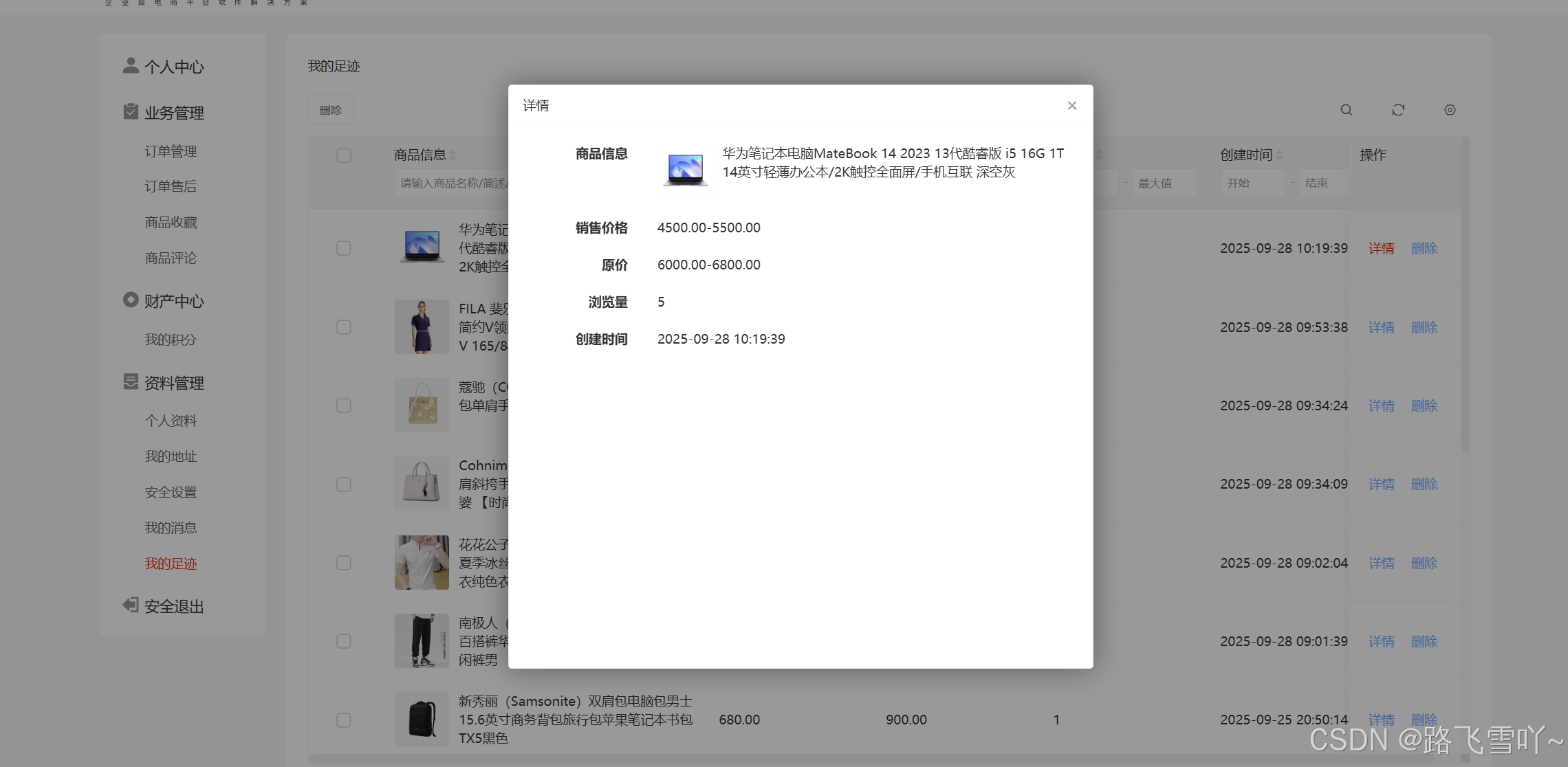Sort by 商品信息 column arrows
The height and width of the screenshot is (767, 1568).
click(x=453, y=155)
